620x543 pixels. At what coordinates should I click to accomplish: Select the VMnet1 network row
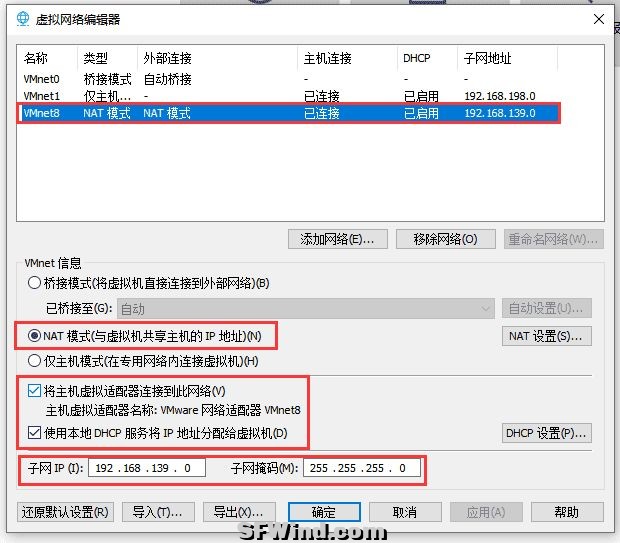288,96
